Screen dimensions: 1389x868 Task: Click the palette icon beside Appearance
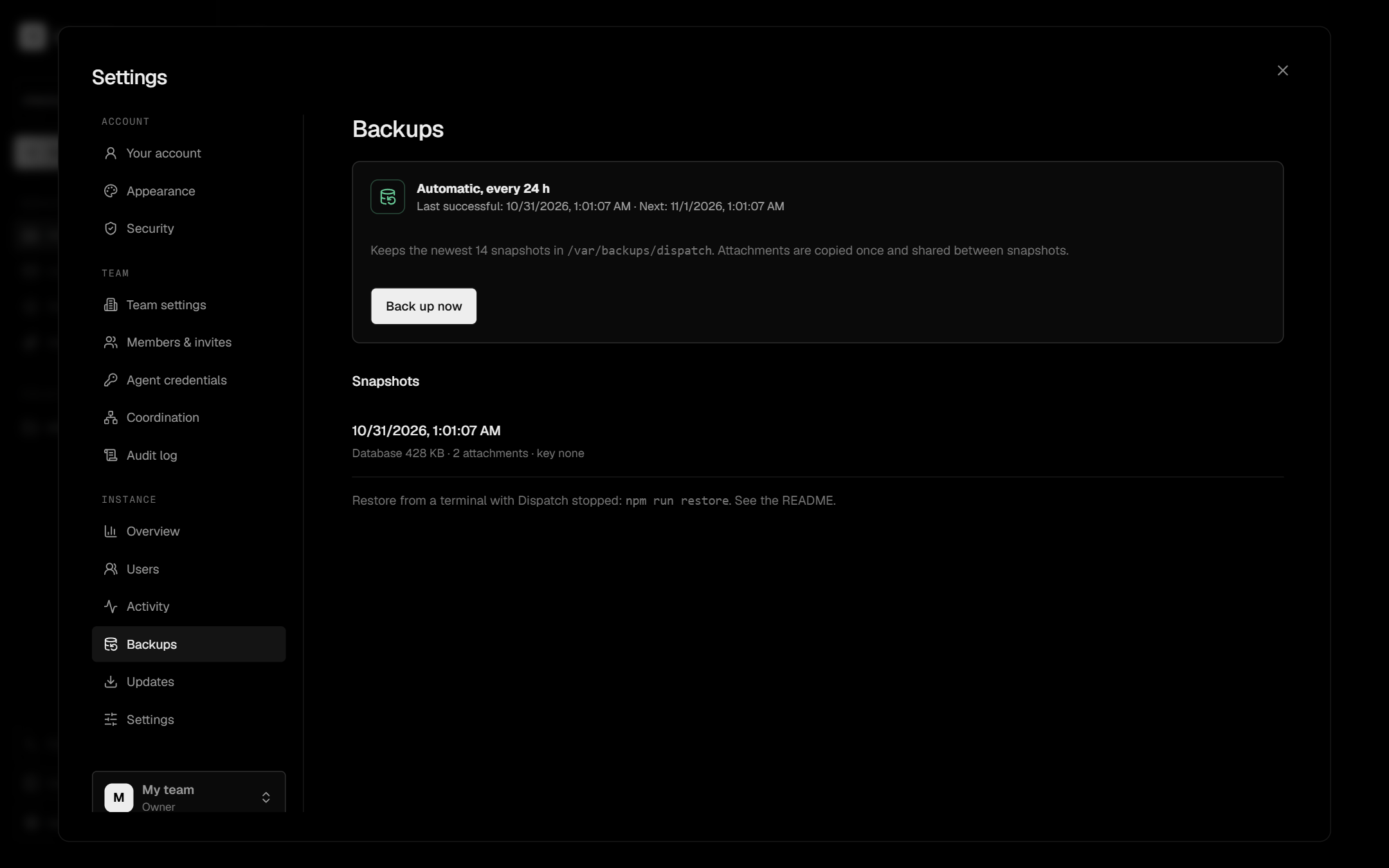tap(111, 191)
